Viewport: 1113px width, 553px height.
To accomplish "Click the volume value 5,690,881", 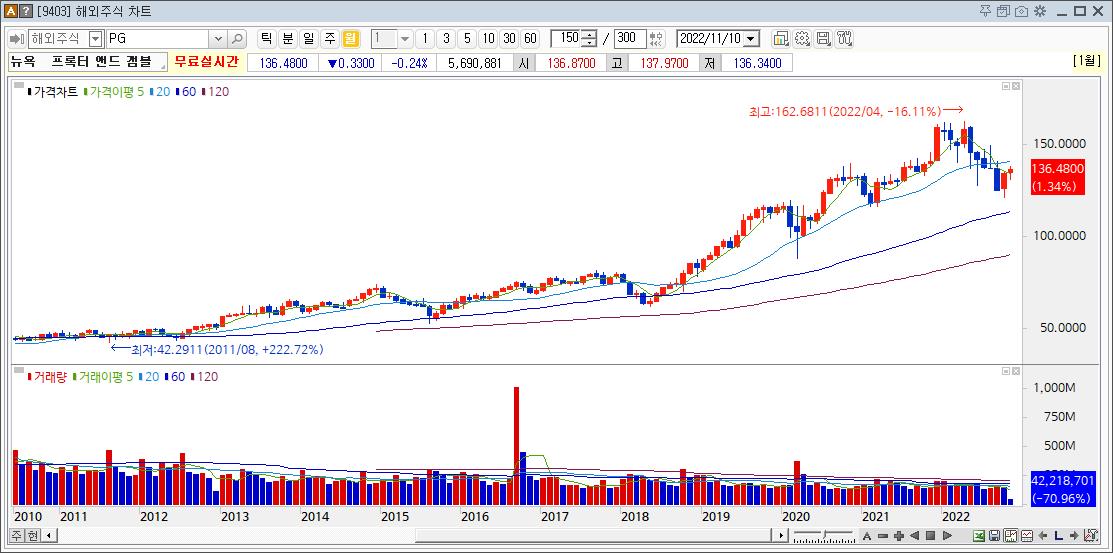I will click(474, 63).
